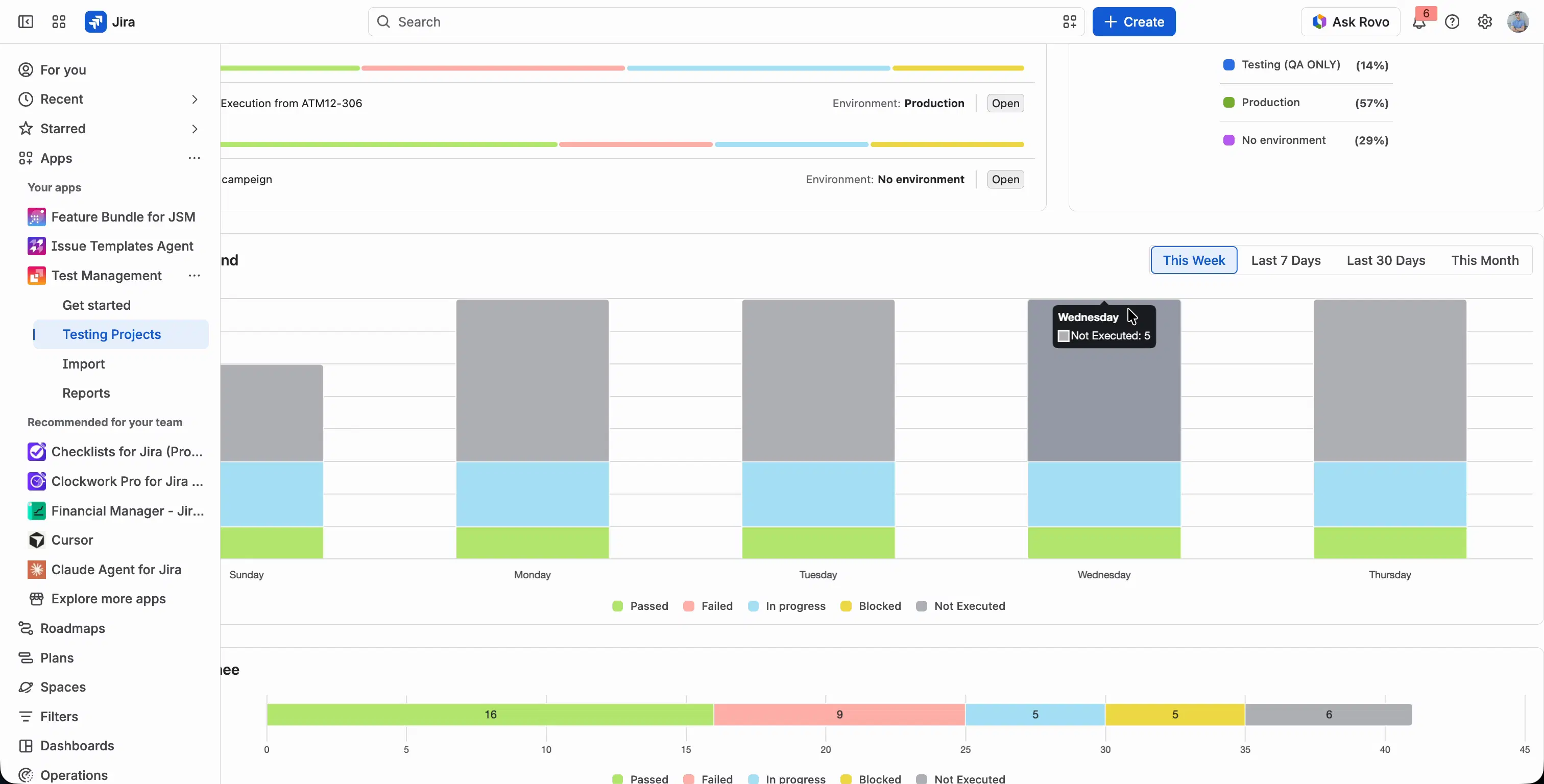
Task: Open the app switcher grid icon
Action: [x=59, y=21]
